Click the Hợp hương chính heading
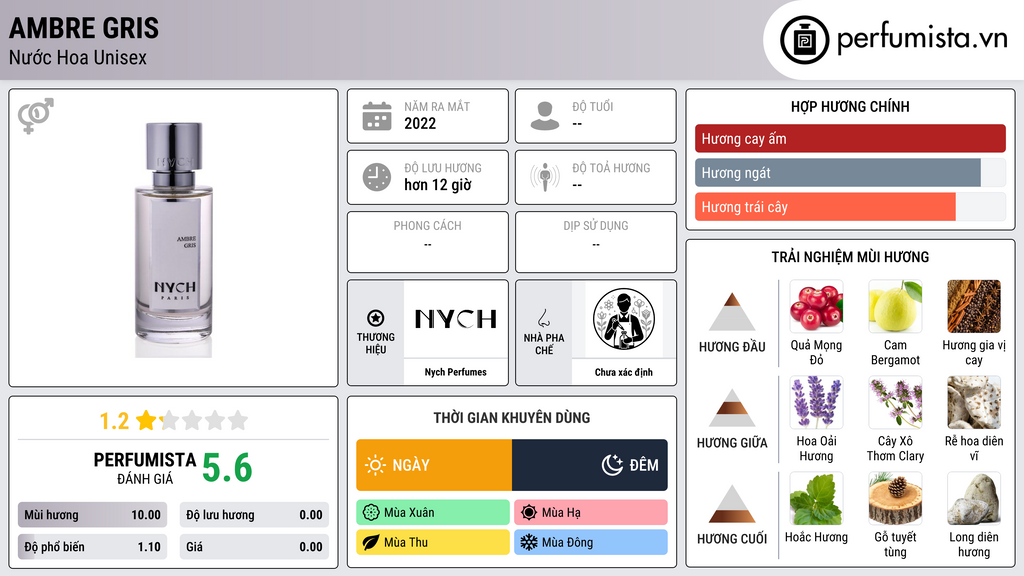1024x576 pixels. click(850, 106)
